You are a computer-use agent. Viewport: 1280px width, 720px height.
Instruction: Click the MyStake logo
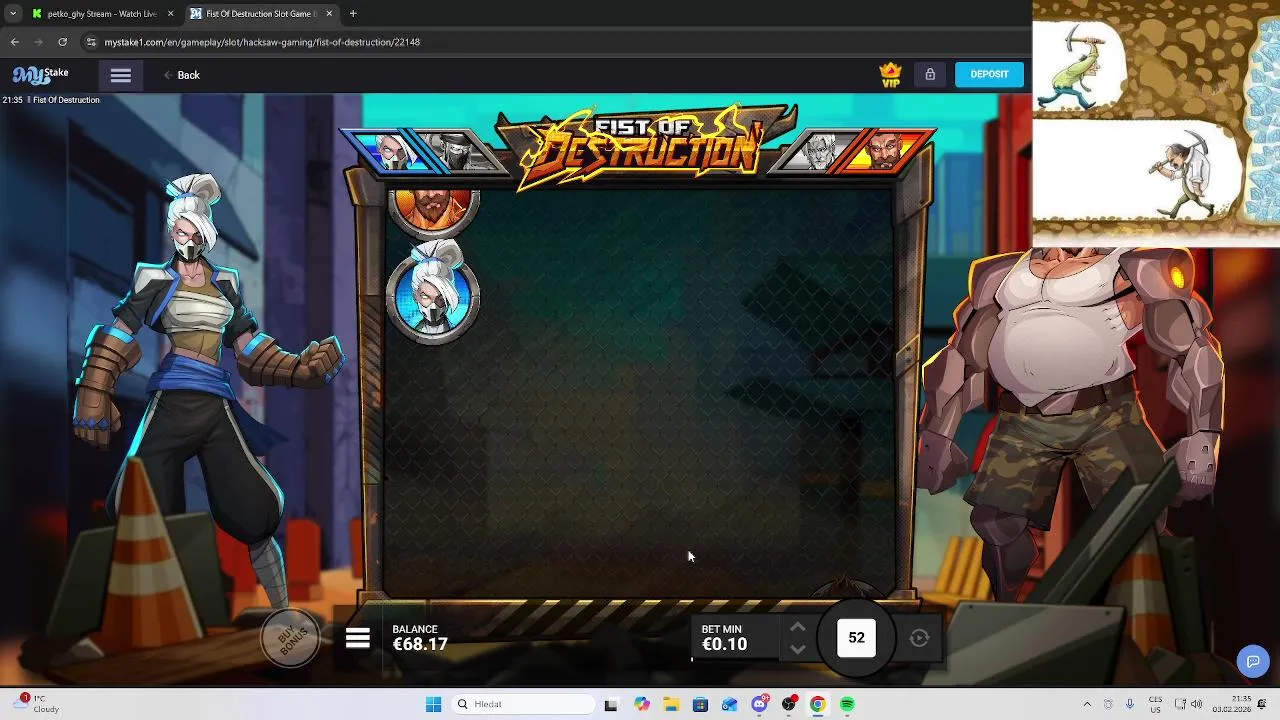pyautogui.click(x=40, y=75)
